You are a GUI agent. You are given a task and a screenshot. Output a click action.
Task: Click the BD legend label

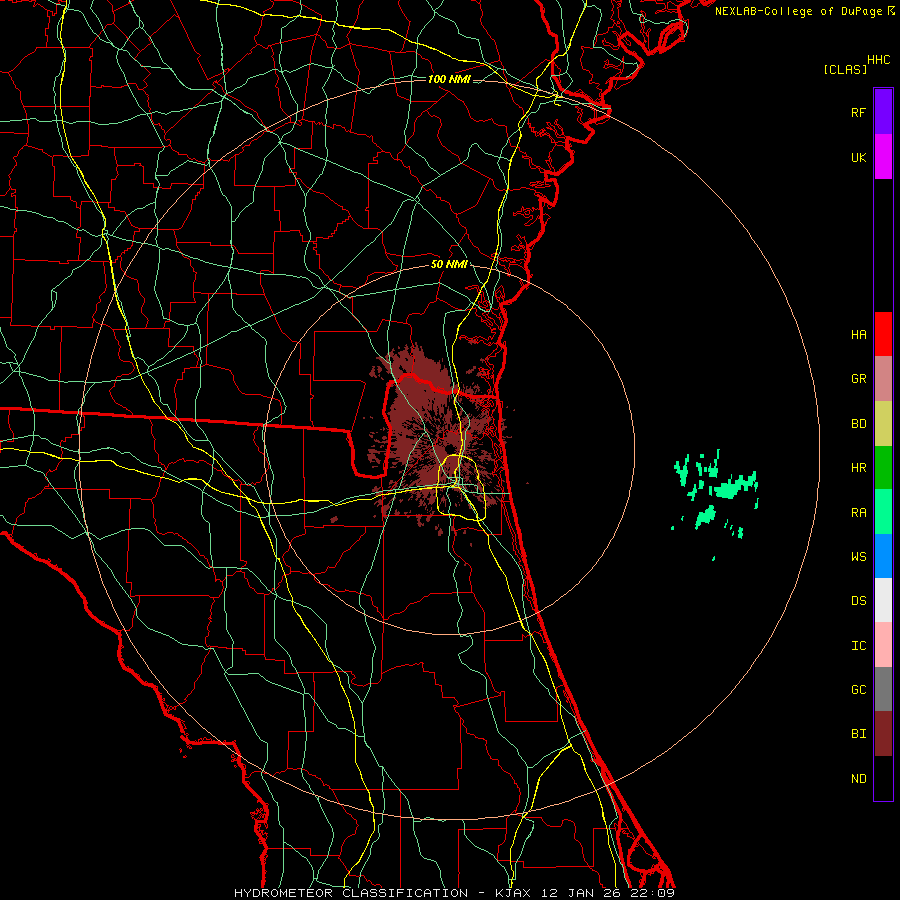tap(858, 424)
